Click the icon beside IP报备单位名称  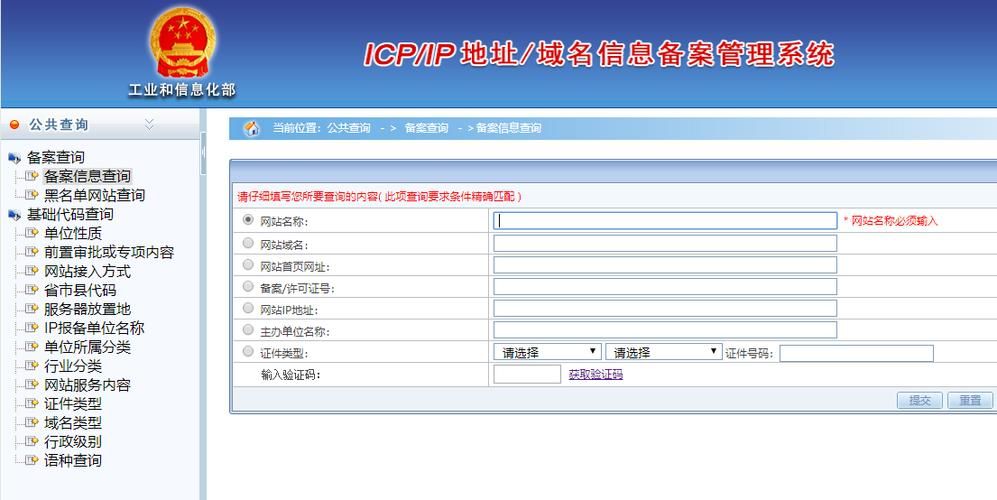coord(32,328)
